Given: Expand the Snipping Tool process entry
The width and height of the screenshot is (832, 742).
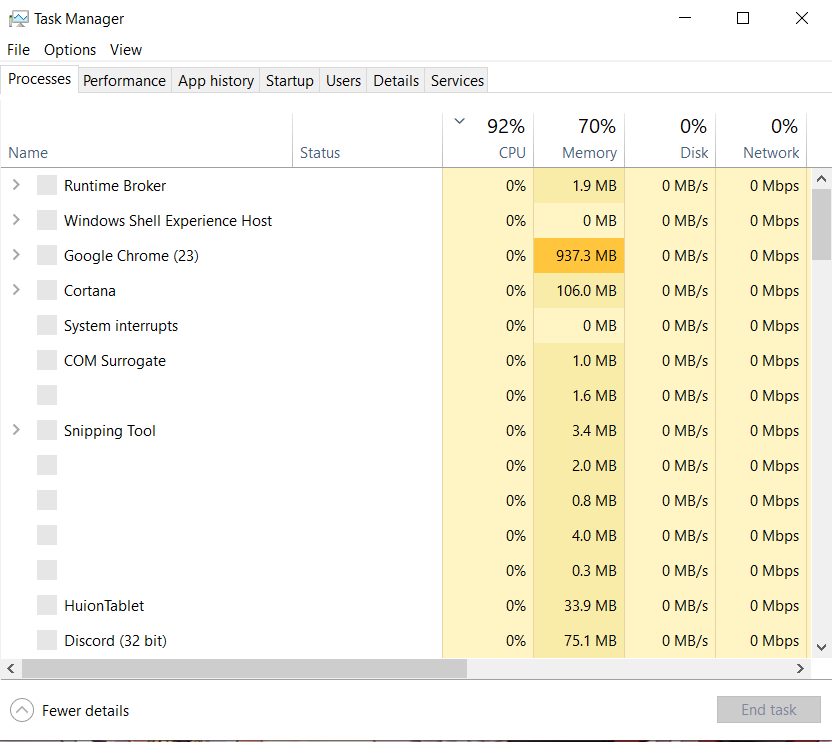Looking at the screenshot, I should pyautogui.click(x=16, y=431).
